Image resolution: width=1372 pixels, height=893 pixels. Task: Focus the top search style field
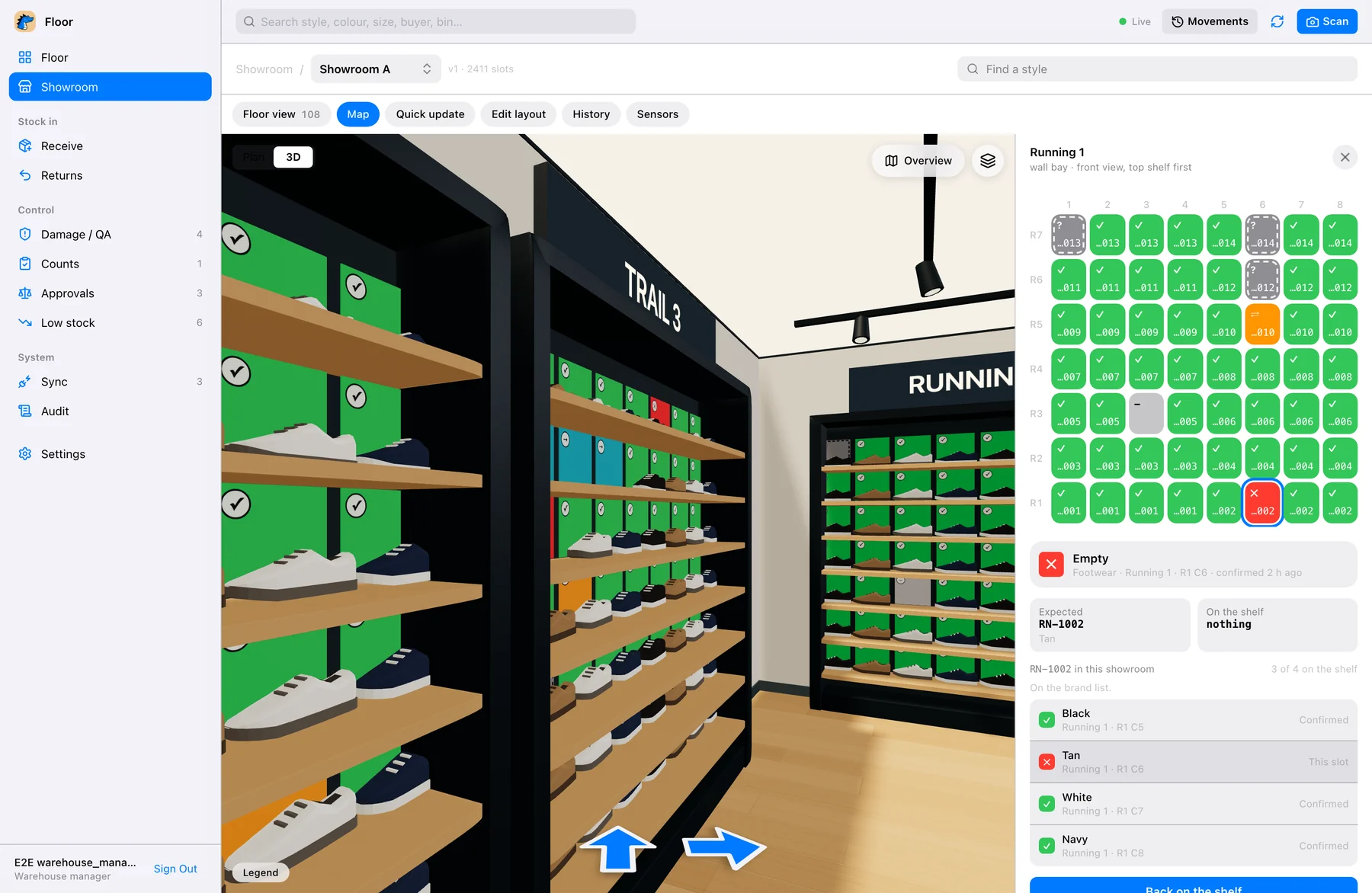coord(435,21)
